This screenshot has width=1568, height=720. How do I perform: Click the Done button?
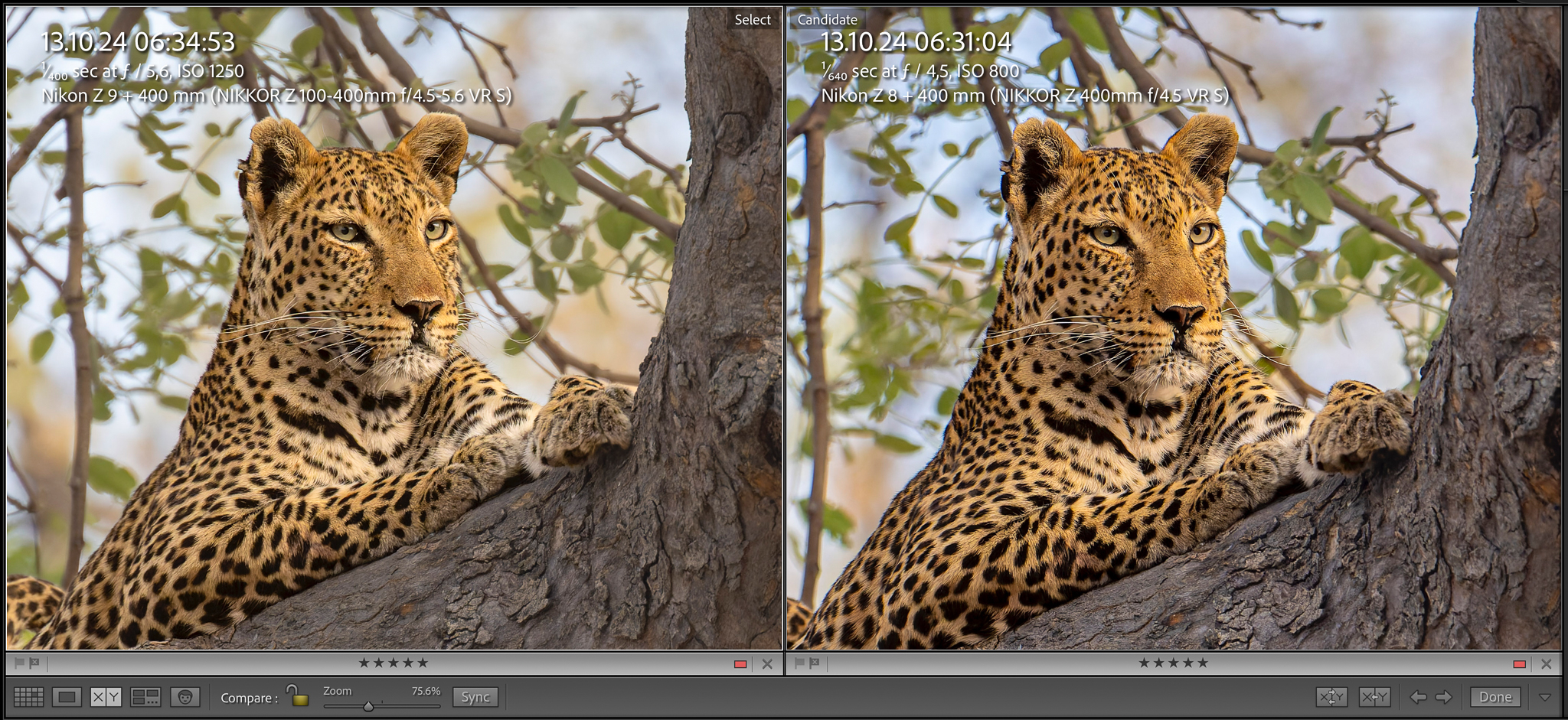point(1495,697)
